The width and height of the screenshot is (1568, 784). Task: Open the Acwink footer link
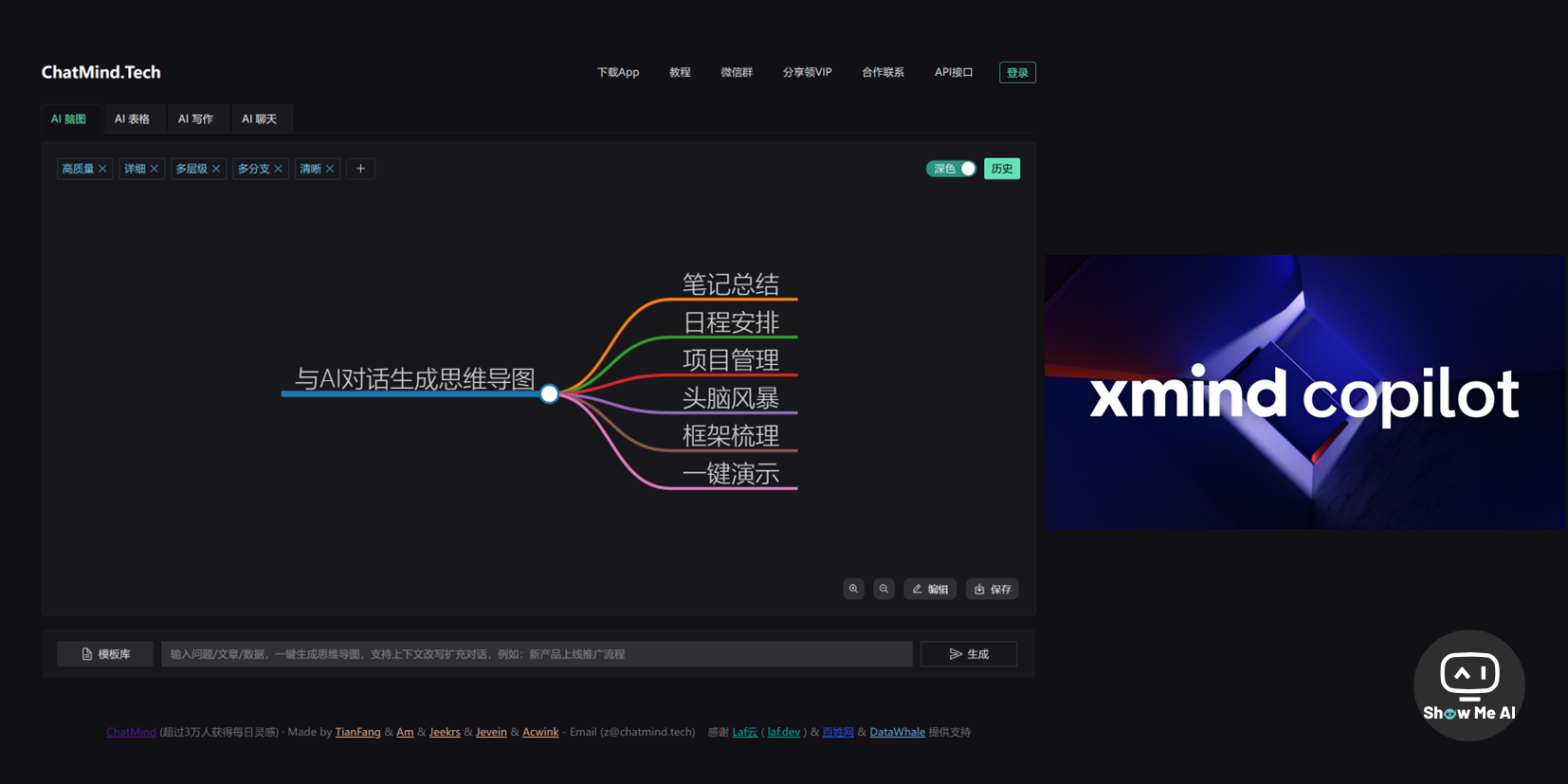pos(540,732)
